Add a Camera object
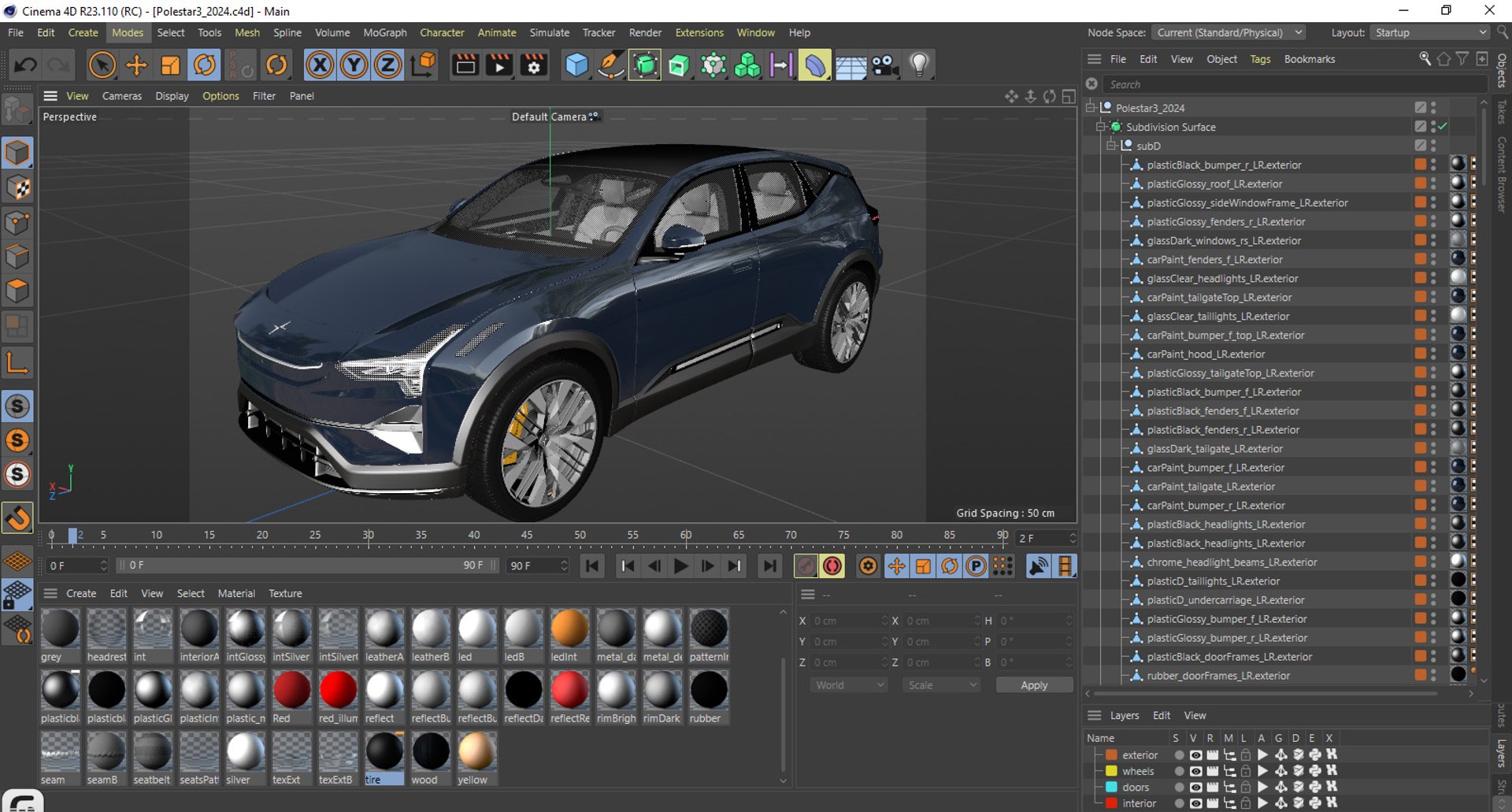The image size is (1512, 812). (885, 65)
